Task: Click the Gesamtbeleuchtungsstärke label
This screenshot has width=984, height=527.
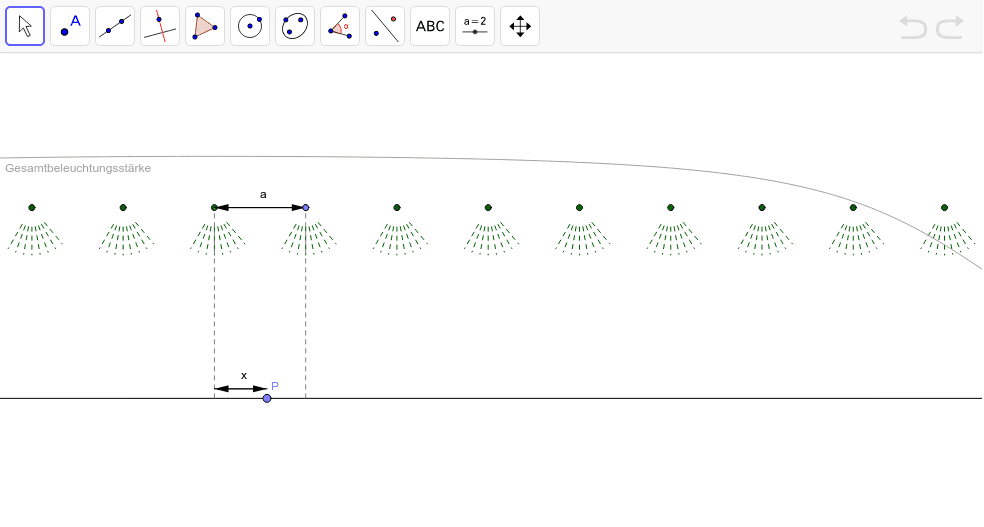Action: tap(78, 168)
